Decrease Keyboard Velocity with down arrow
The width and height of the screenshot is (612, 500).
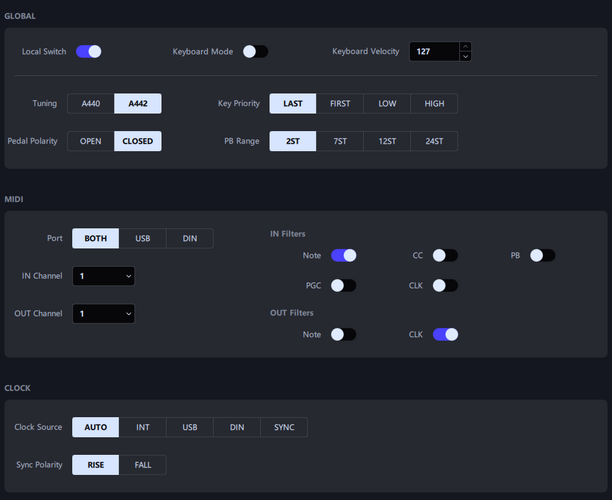coord(465,56)
